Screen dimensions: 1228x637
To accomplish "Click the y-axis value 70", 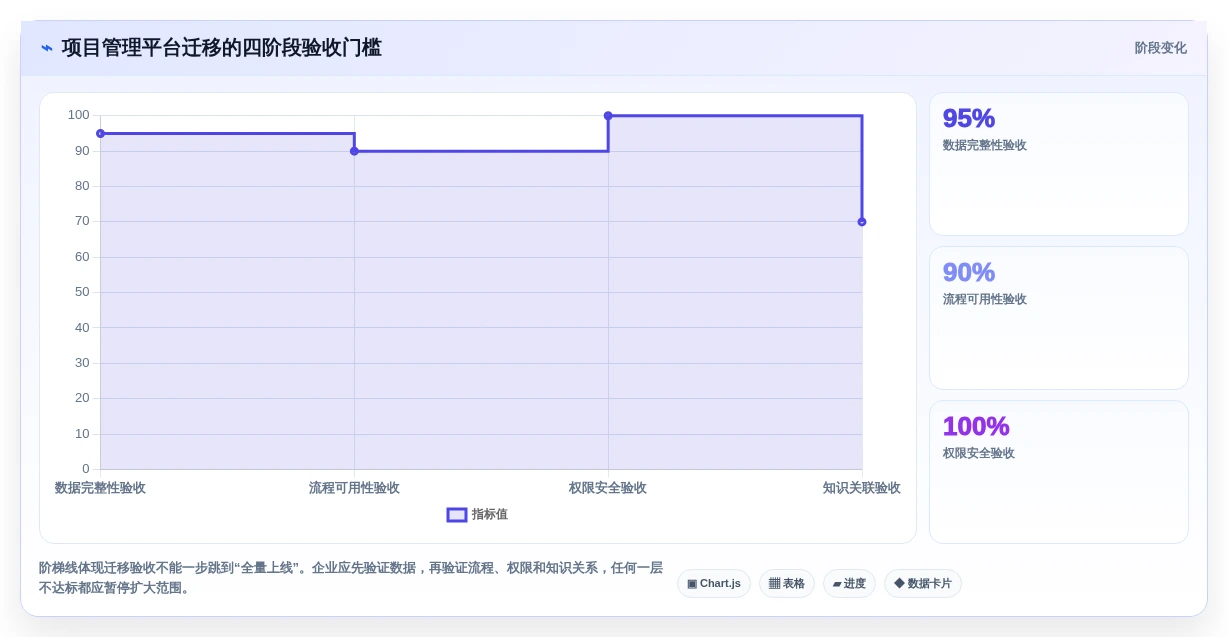I will pyautogui.click(x=82, y=221).
